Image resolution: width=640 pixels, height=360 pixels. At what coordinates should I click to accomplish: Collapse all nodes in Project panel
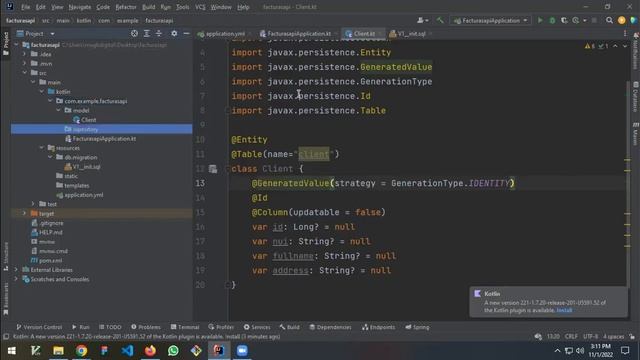point(159,33)
